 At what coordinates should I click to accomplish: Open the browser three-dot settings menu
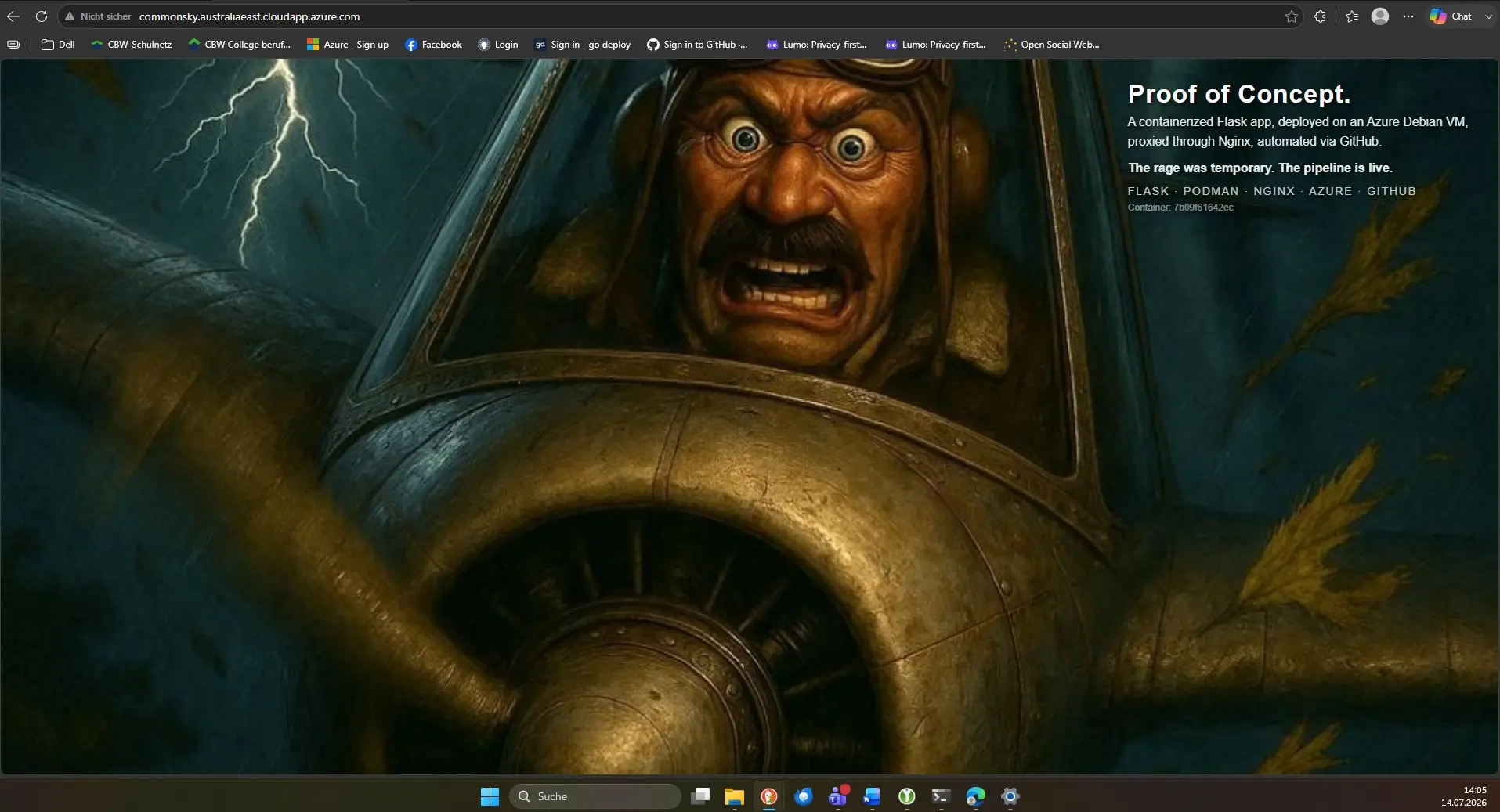pyautogui.click(x=1408, y=16)
